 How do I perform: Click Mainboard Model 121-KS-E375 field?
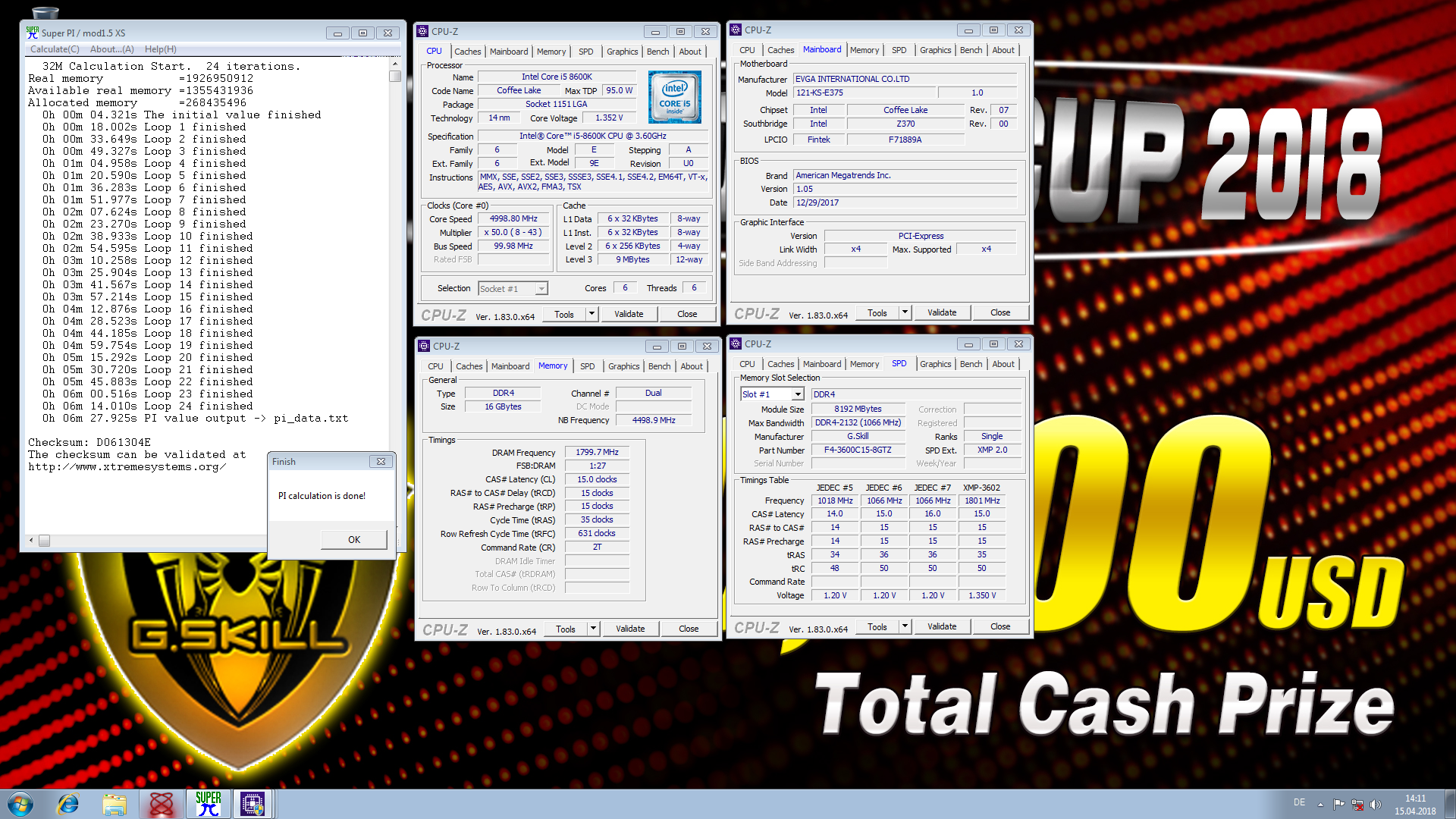pos(863,93)
